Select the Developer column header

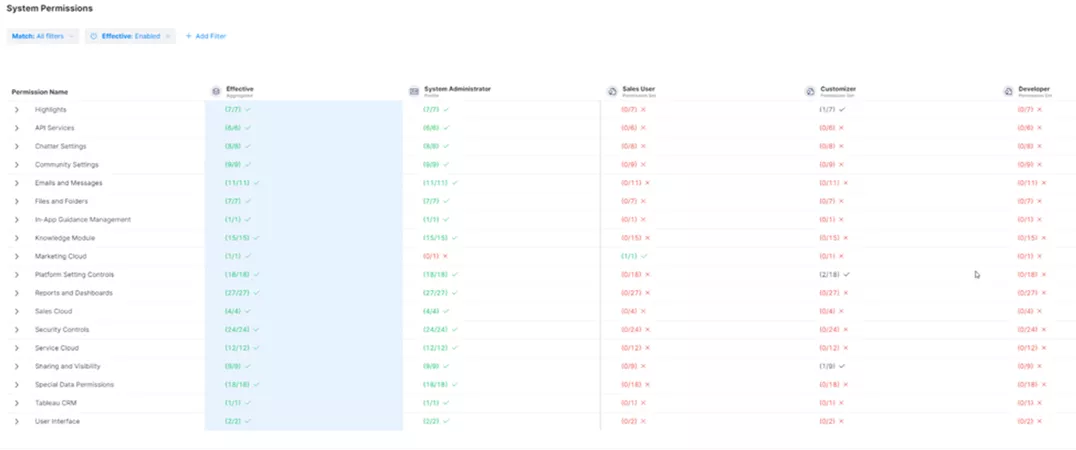coord(1033,89)
